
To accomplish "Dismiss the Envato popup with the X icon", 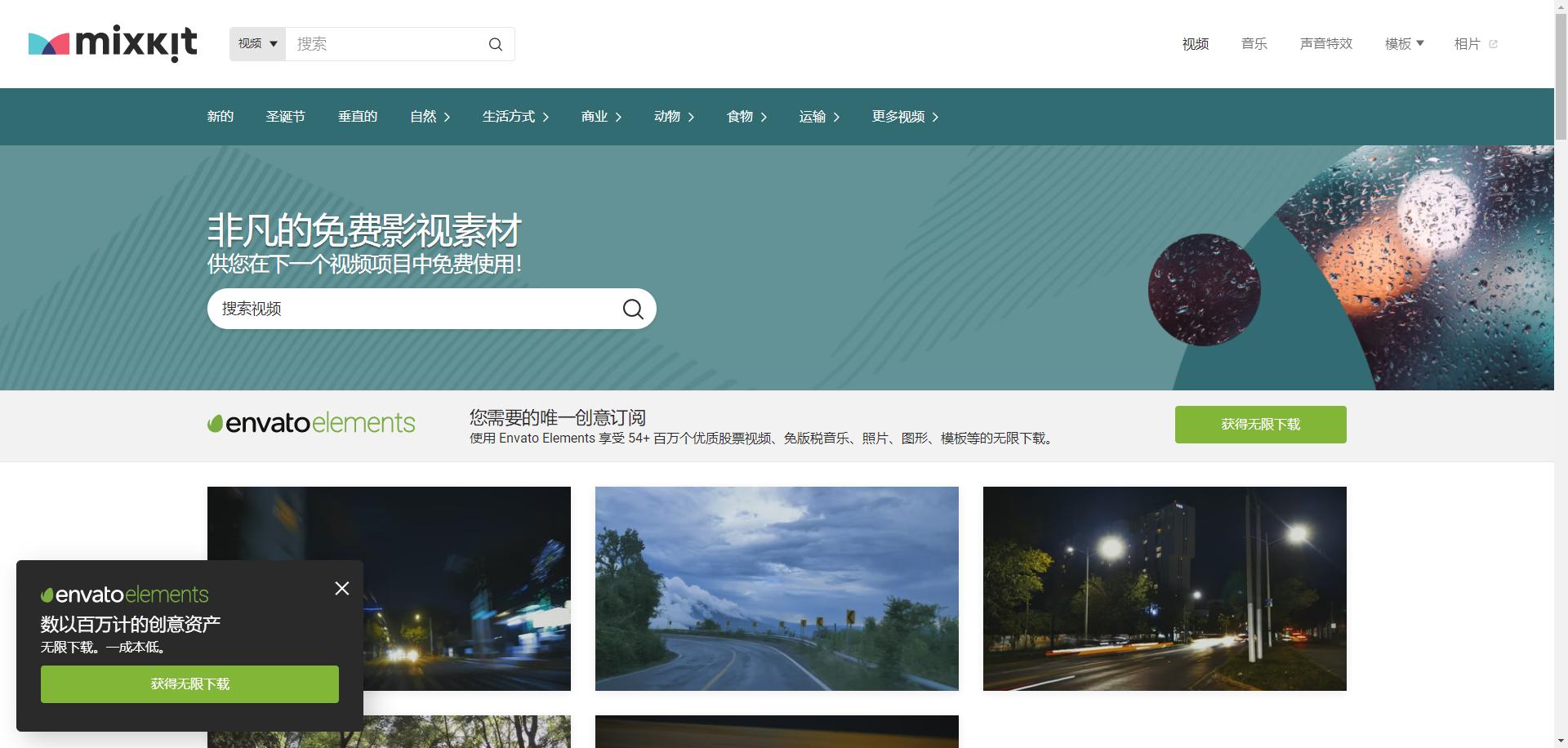I will click(341, 588).
